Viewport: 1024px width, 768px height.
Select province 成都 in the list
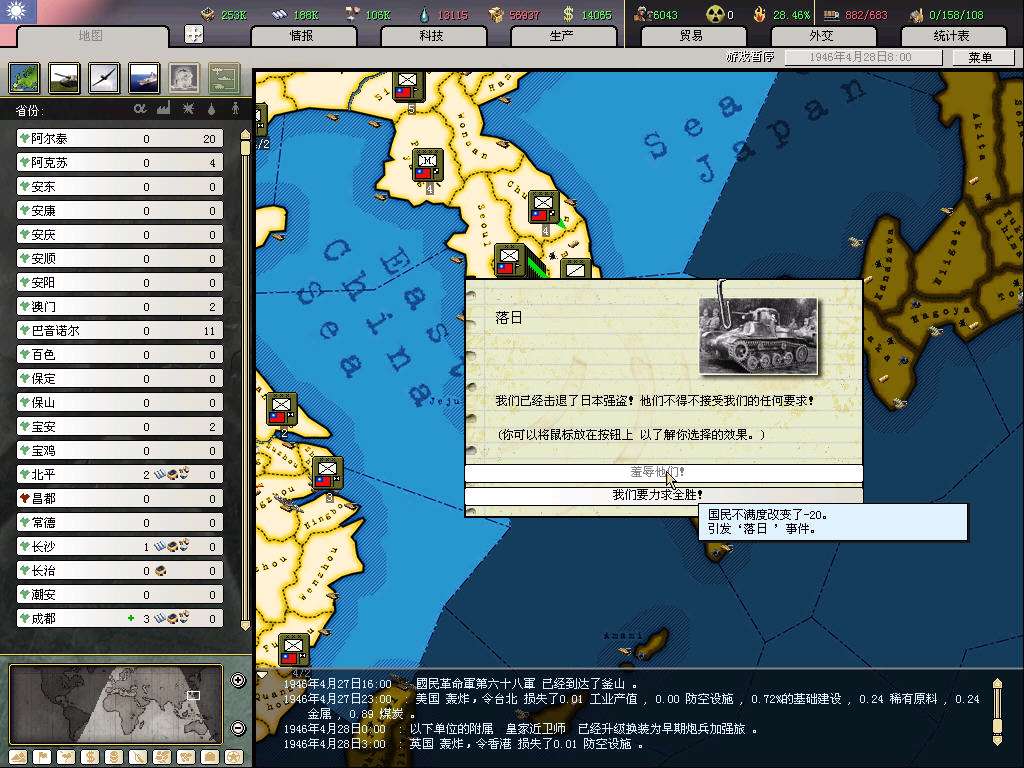pos(120,618)
